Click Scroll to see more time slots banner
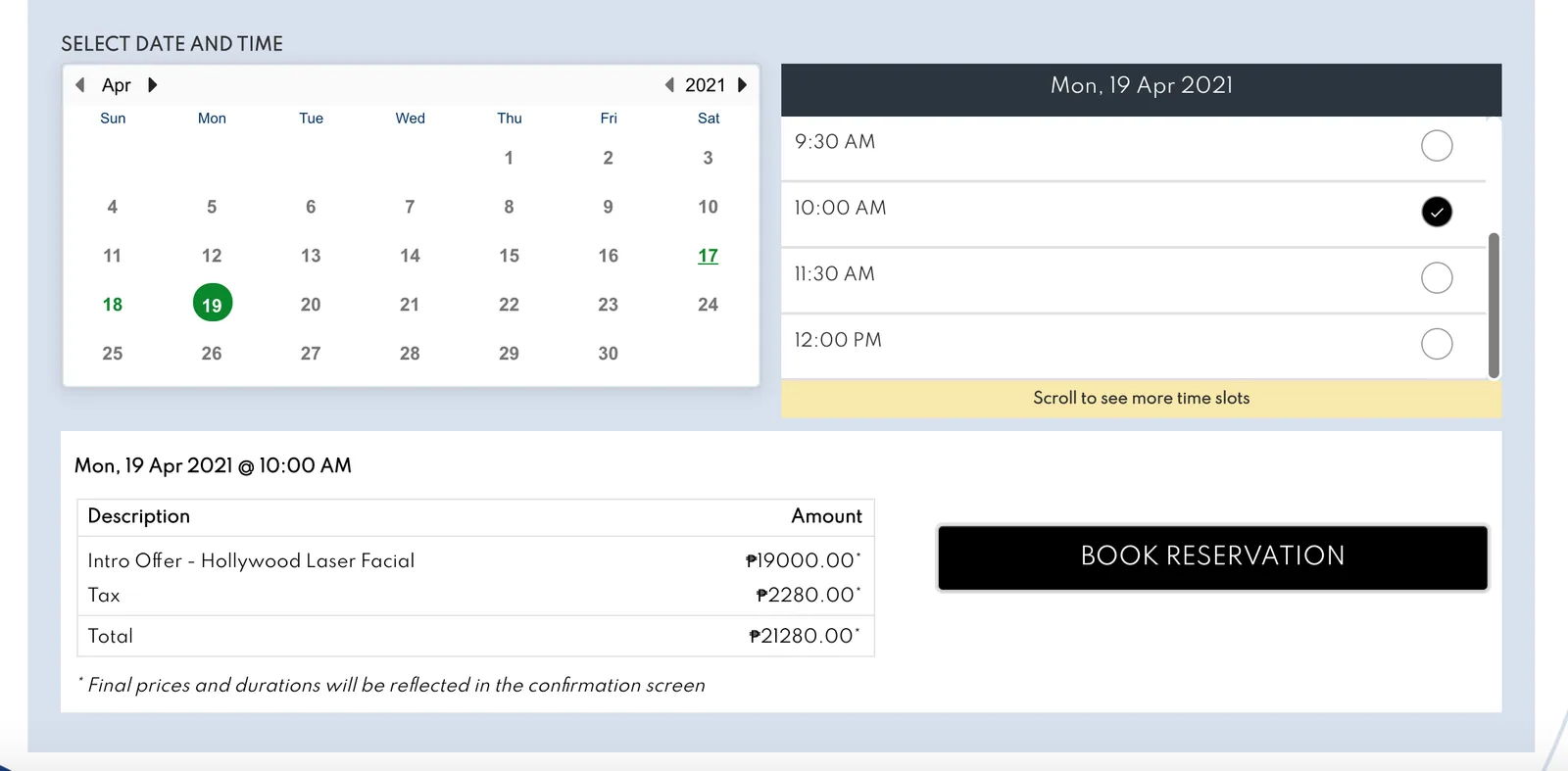 pyautogui.click(x=1141, y=399)
